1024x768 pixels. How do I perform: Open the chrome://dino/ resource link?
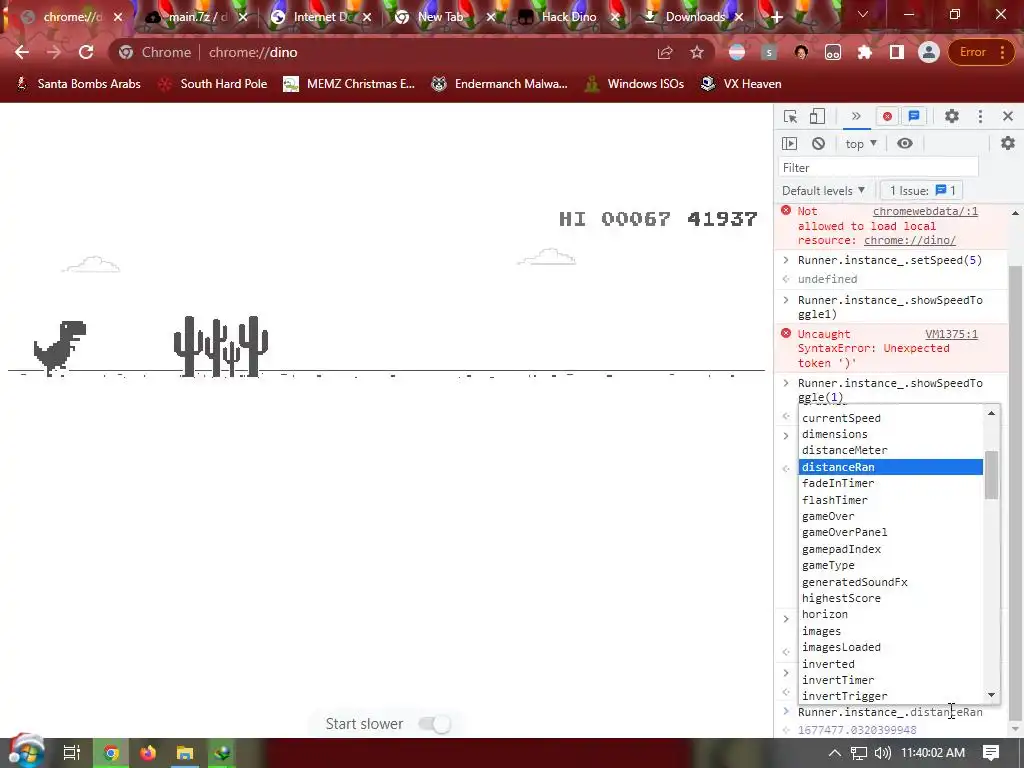coord(910,240)
